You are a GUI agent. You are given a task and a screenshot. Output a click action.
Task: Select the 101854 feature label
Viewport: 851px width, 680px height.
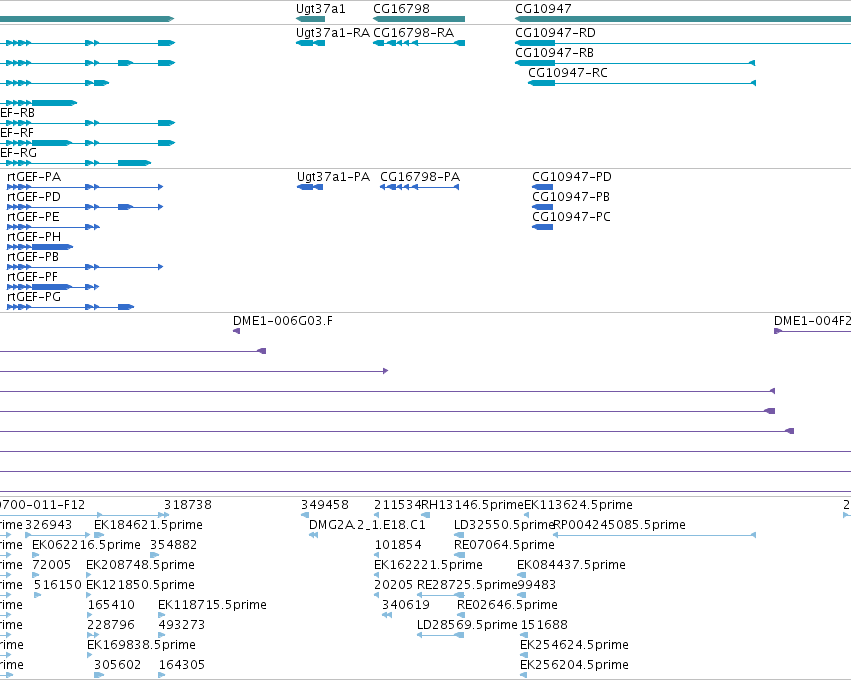click(x=398, y=545)
